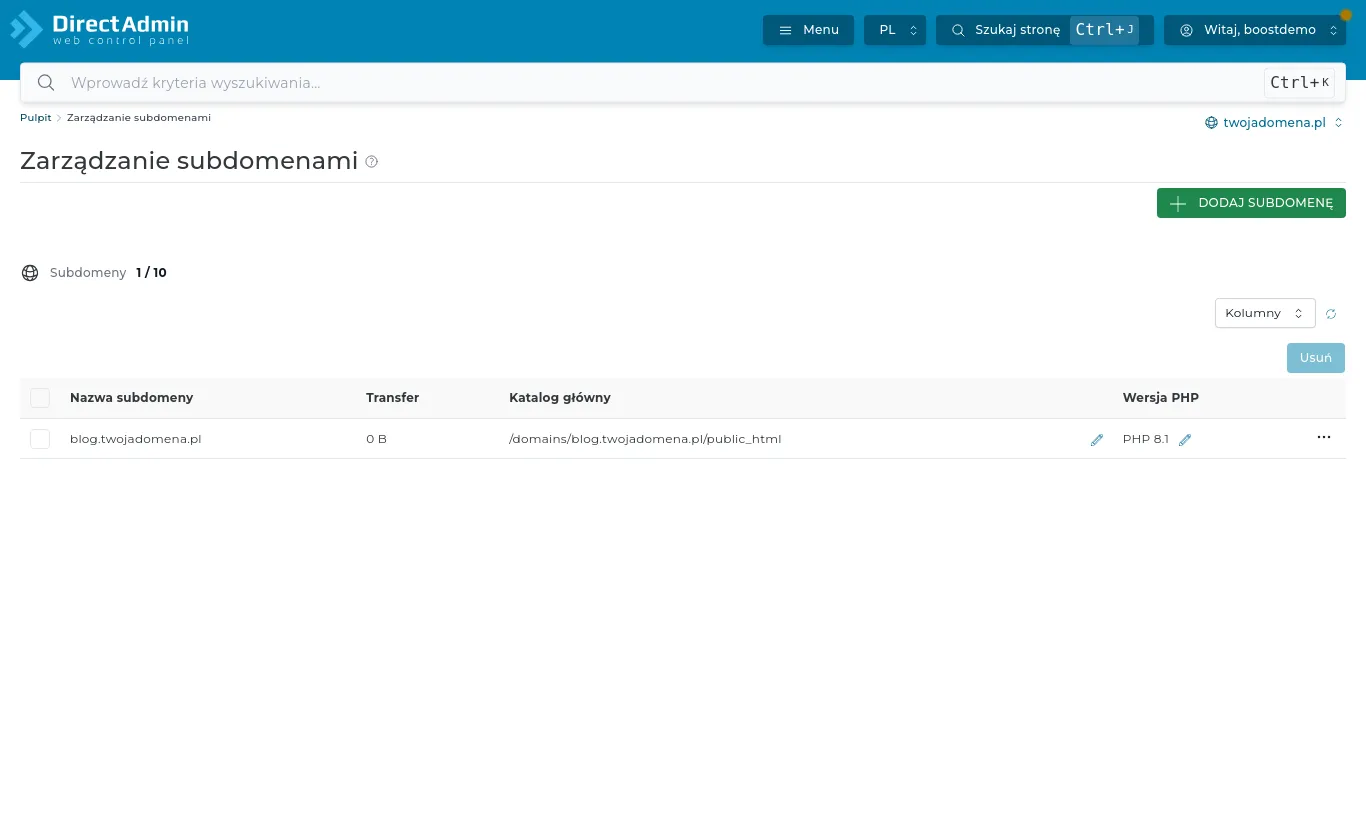
Task: Click the Katalog główny column header
Action: point(560,398)
